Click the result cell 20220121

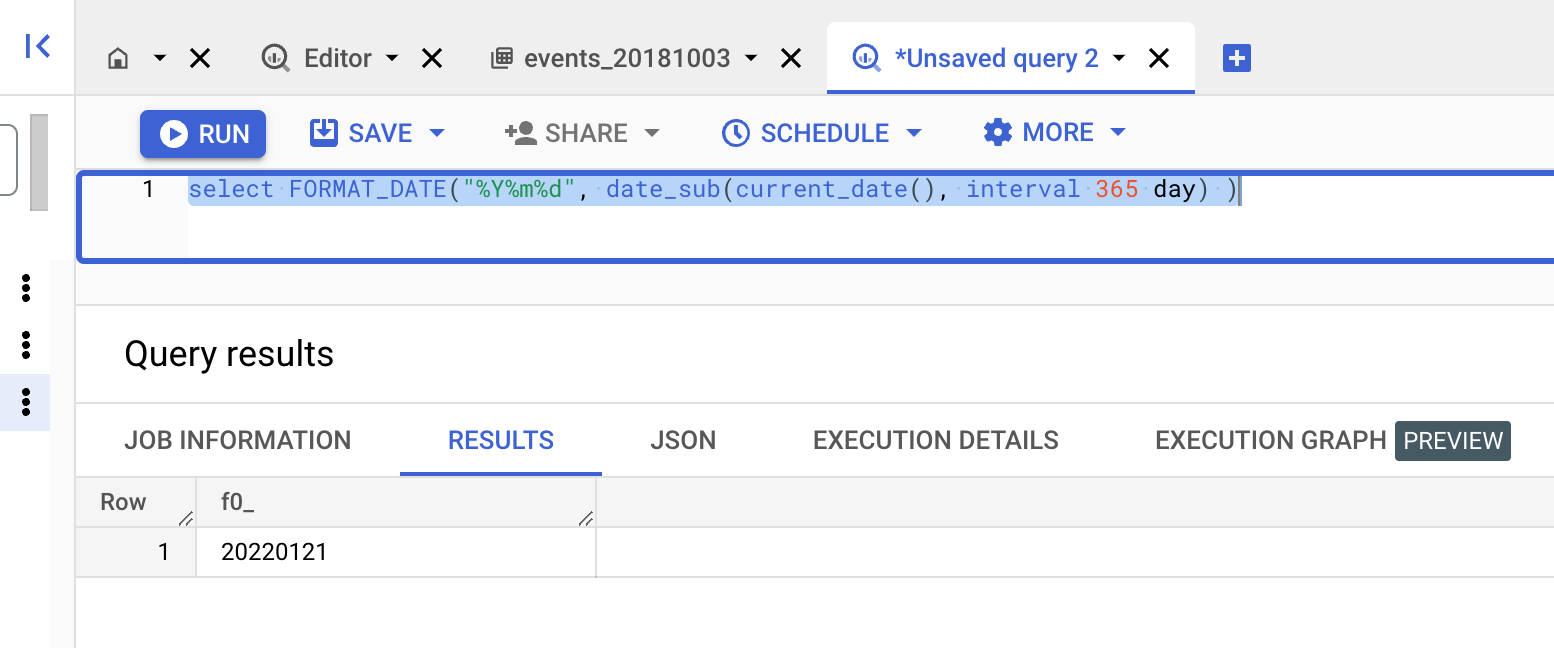pyautogui.click(x=275, y=552)
